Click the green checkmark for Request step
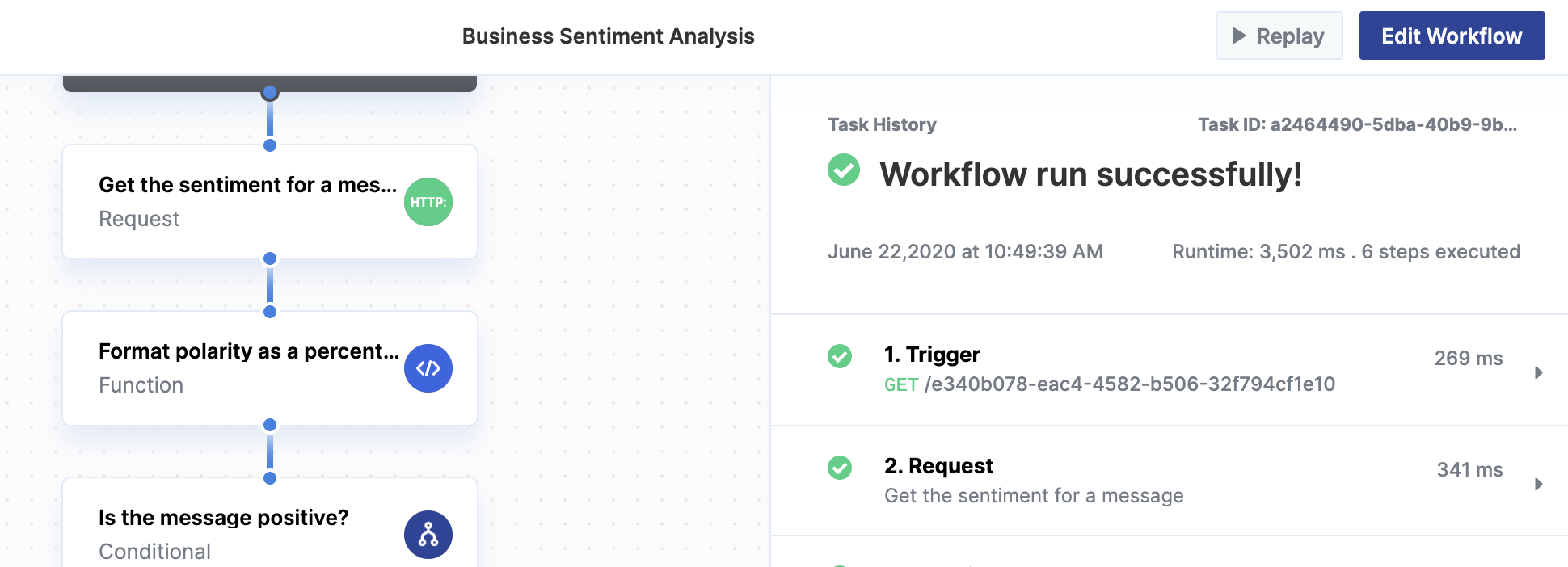 pos(840,468)
